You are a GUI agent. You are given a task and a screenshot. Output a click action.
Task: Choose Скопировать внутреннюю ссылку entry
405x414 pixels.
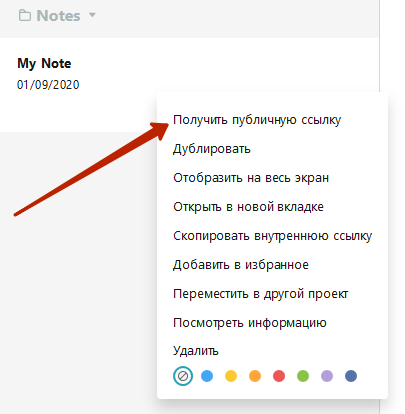[x=272, y=236]
